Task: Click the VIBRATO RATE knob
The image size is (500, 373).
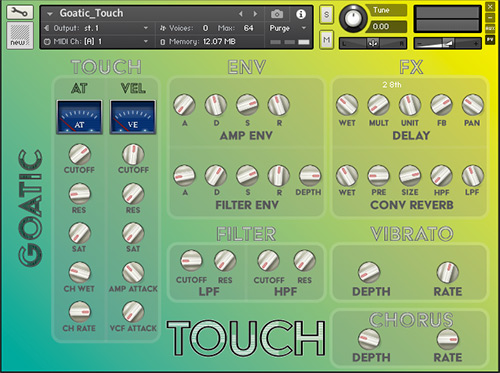Action: [448, 273]
